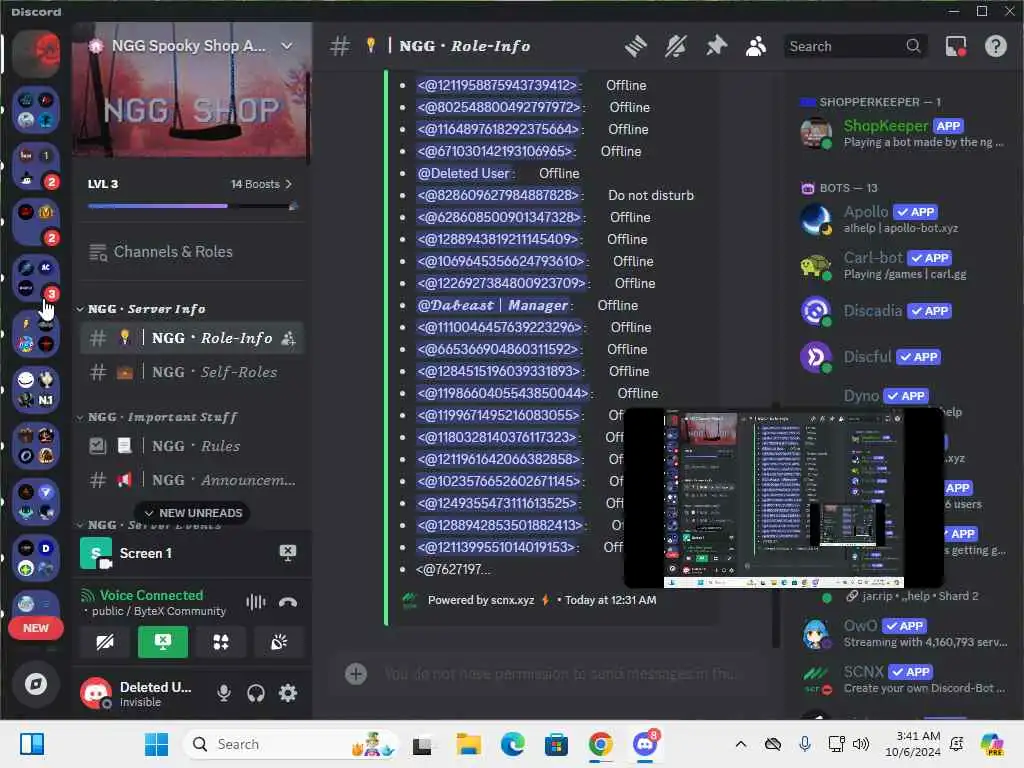Stop streaming Screen 1
Image resolution: width=1024 pixels, height=768 pixels.
pyautogui.click(x=288, y=553)
